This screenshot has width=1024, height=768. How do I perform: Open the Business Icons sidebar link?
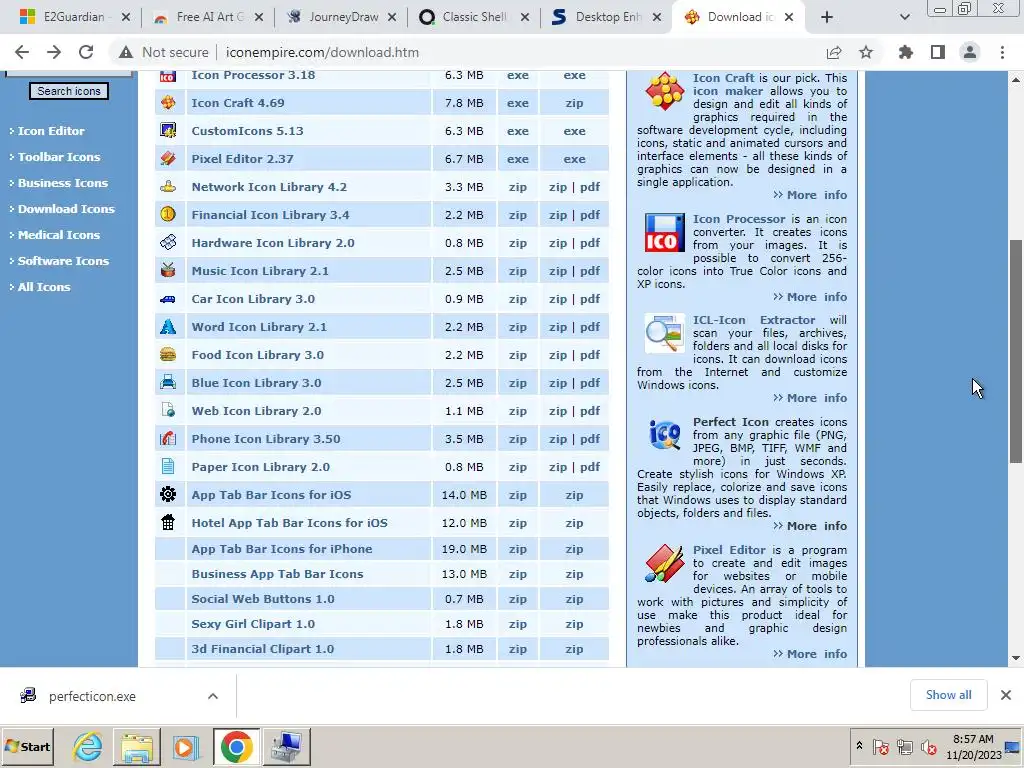[63, 183]
